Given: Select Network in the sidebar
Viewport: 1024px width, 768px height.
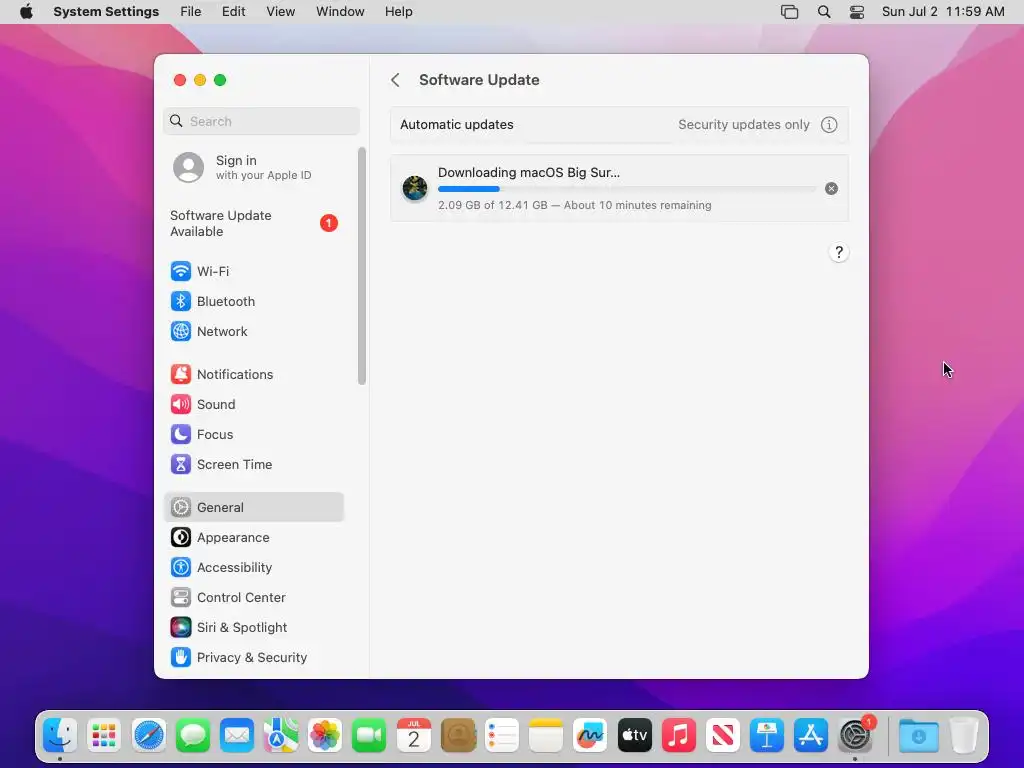Looking at the screenshot, I should coord(253,331).
